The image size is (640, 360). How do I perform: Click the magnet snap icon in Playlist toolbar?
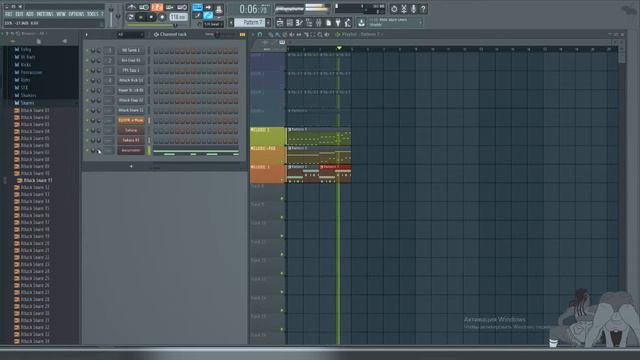(x=260, y=35)
